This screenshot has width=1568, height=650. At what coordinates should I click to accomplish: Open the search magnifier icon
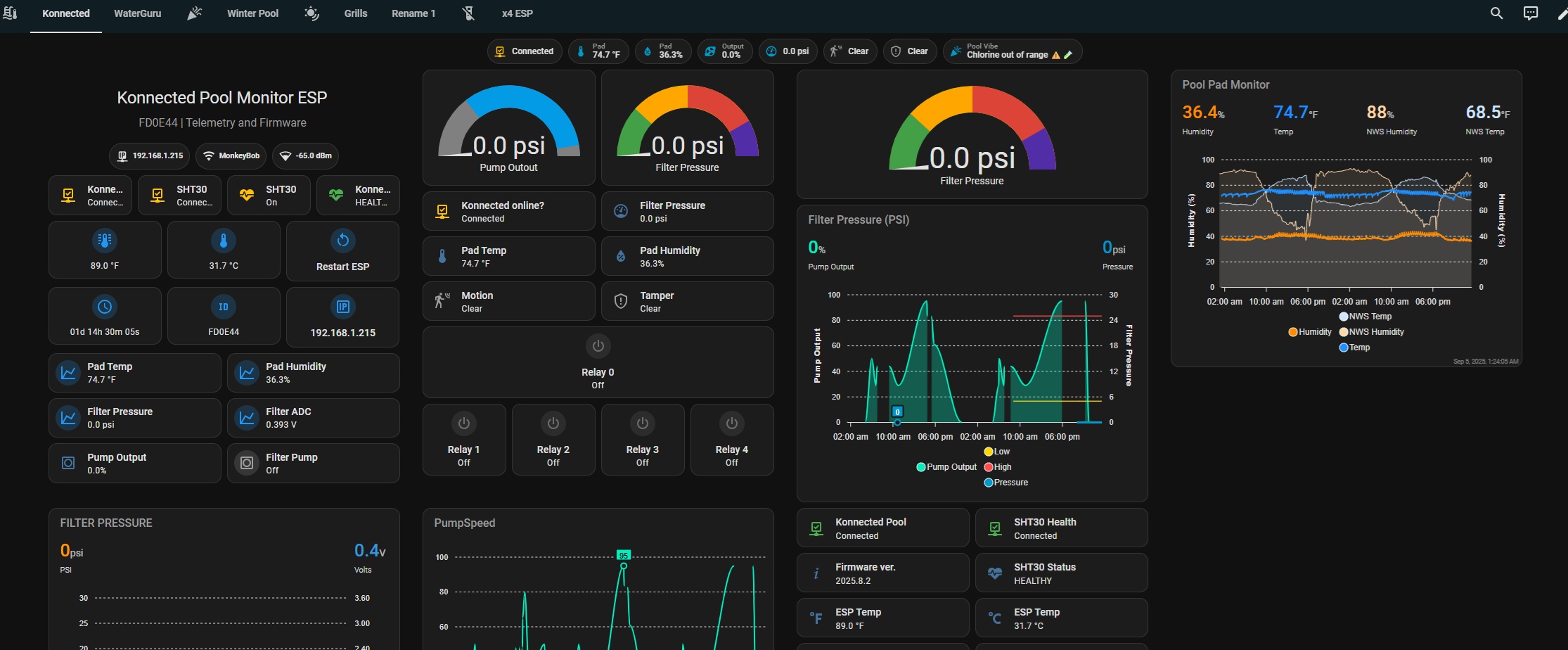[1496, 13]
